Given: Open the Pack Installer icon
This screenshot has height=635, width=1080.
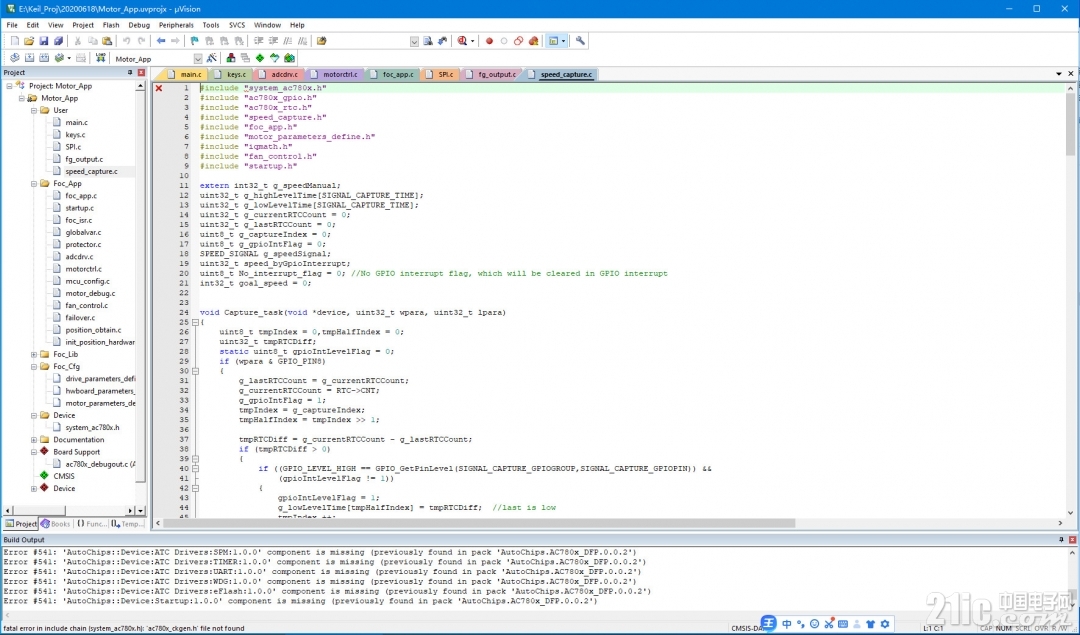Looking at the screenshot, I should point(289,59).
